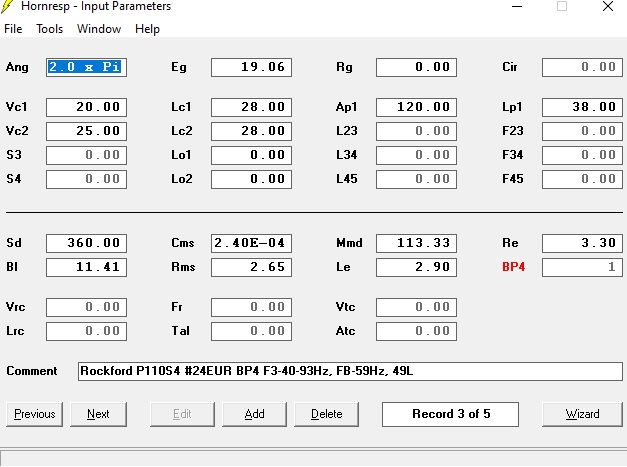627x467 pixels.
Task: Click the Record 3 of 5 indicator
Action: [x=450, y=414]
